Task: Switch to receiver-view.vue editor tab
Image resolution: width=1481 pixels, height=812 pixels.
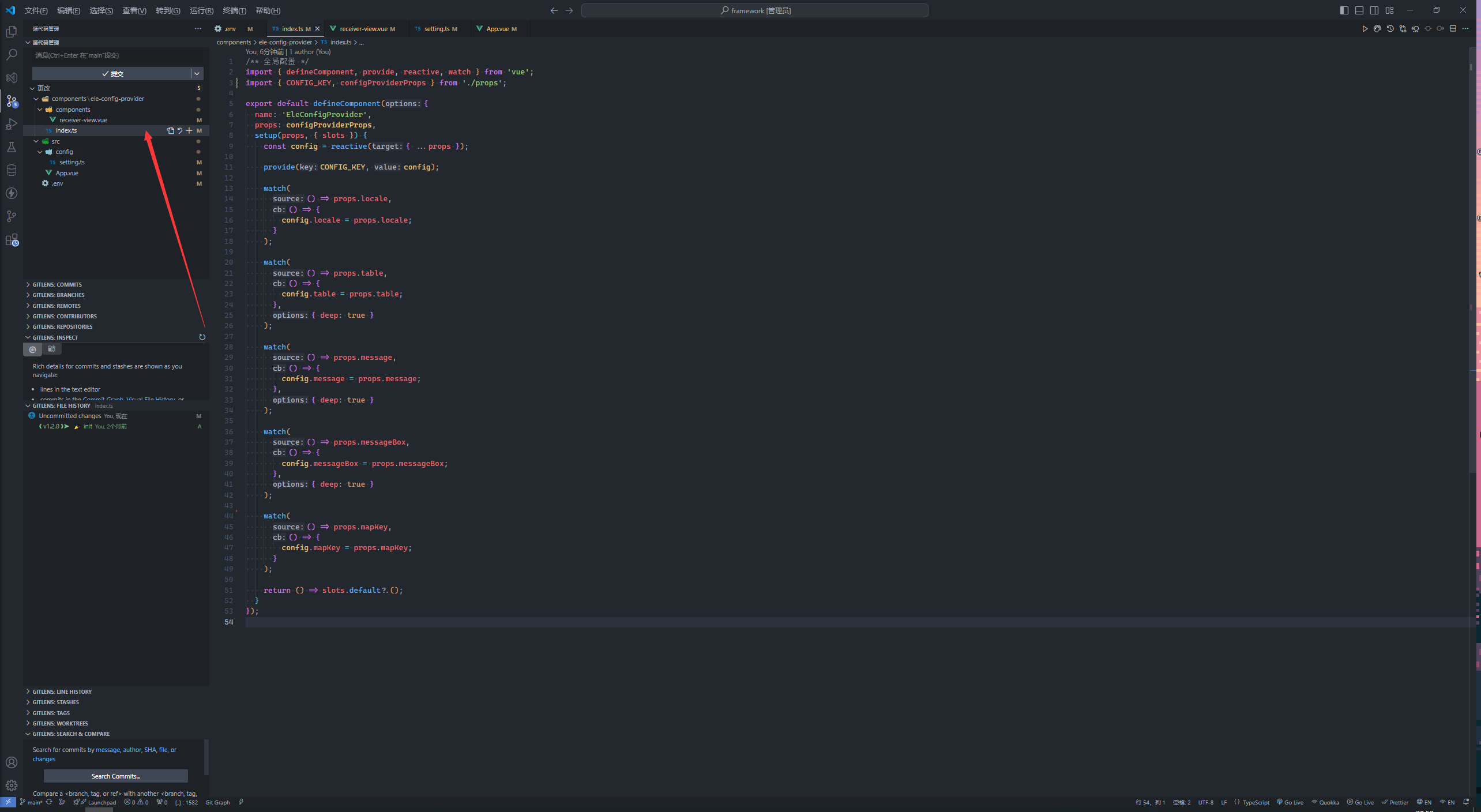Action: click(x=367, y=29)
